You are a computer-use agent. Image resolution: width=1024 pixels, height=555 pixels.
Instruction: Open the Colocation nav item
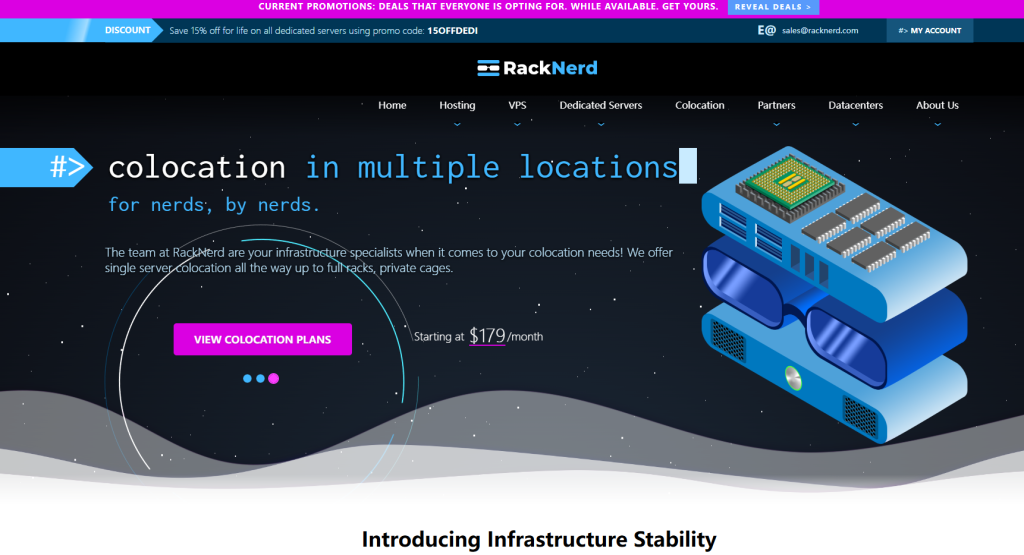pyautogui.click(x=699, y=105)
